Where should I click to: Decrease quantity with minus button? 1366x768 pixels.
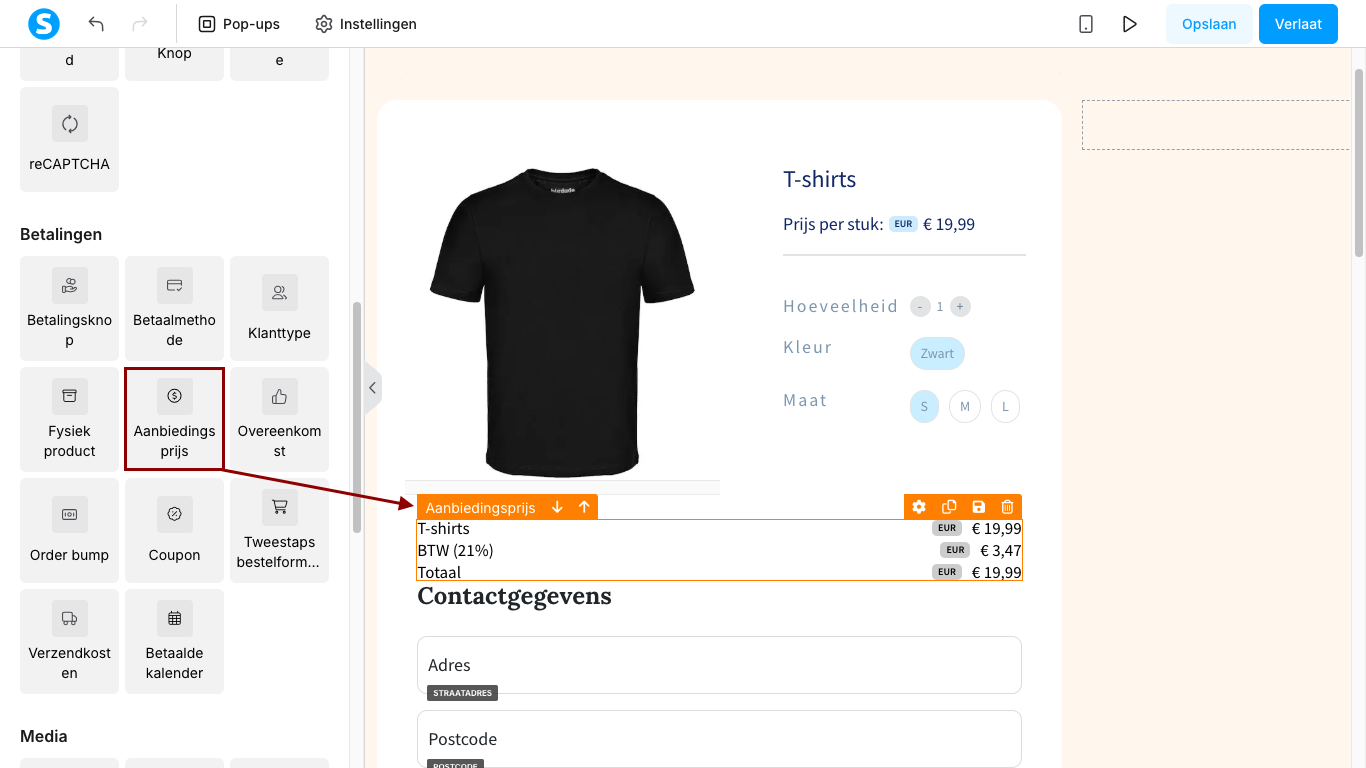pos(921,307)
